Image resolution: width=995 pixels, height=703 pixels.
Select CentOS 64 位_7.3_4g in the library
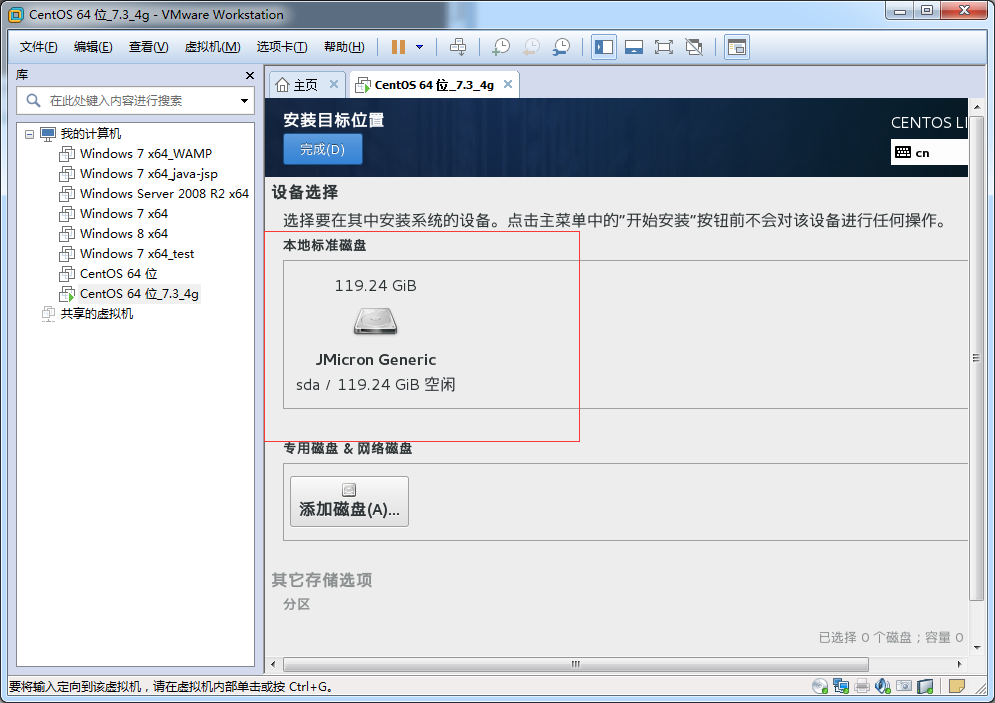click(139, 294)
